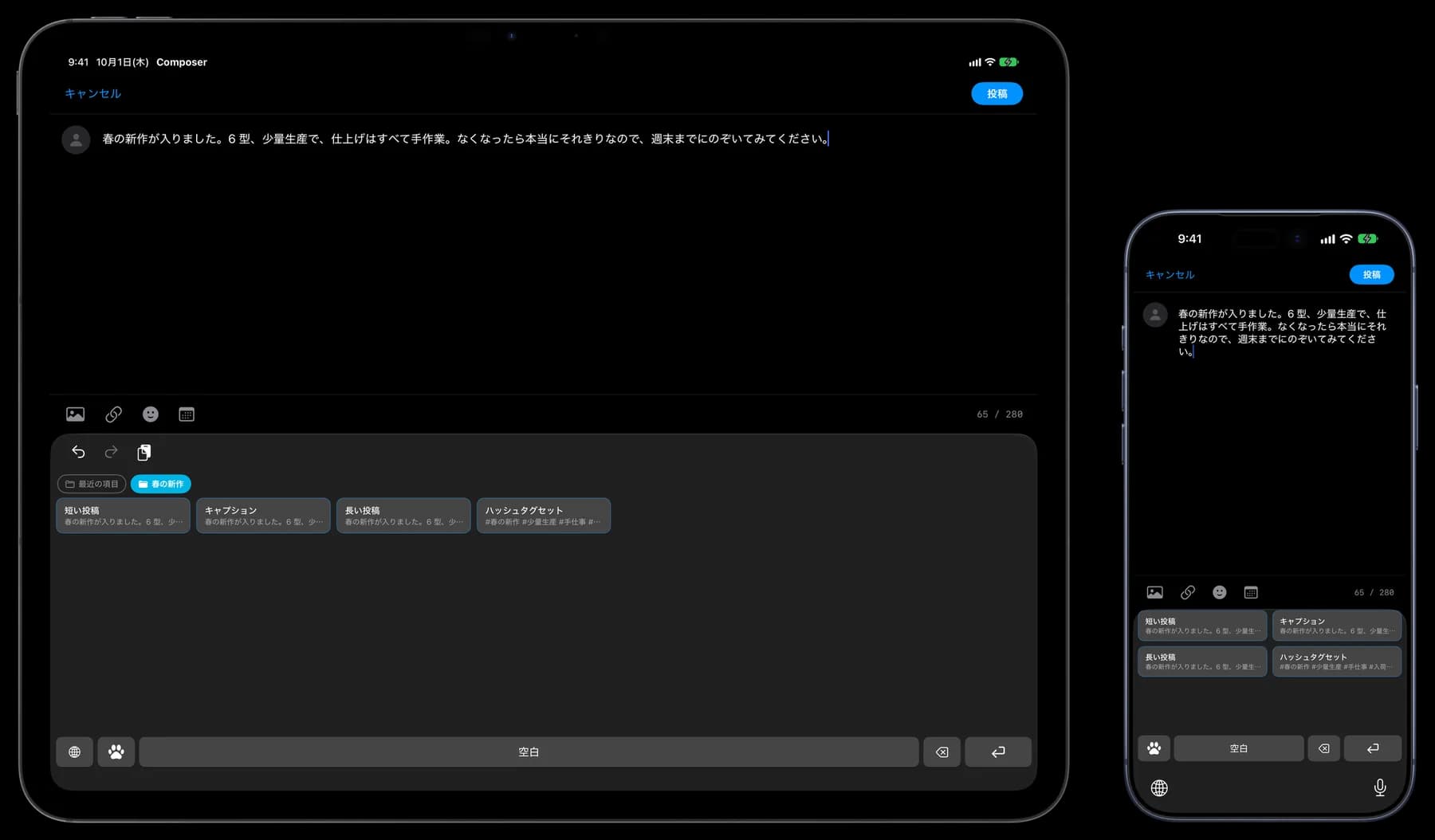Tap the post text field on the iPad
Image resolution: width=1435 pixels, height=840 pixels.
point(466,139)
